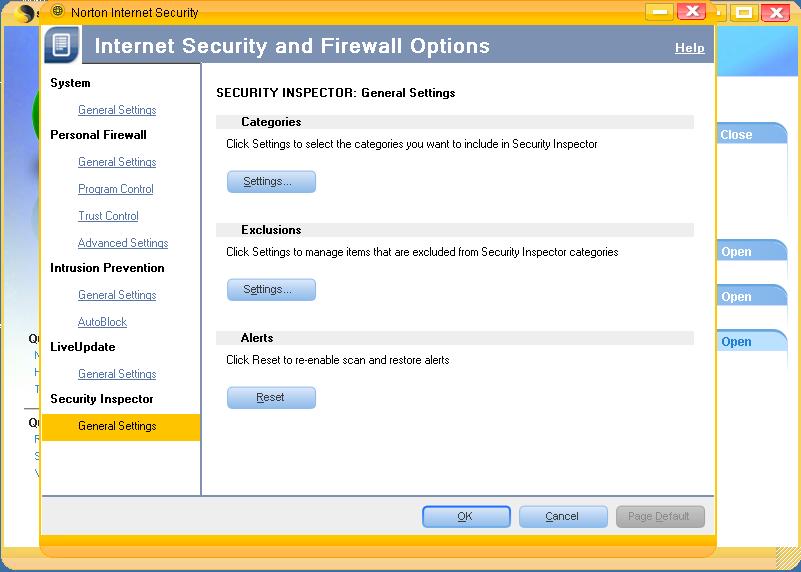Maximize the background Norton window
Screen dimensions: 801x572
pyautogui.click(x=743, y=13)
